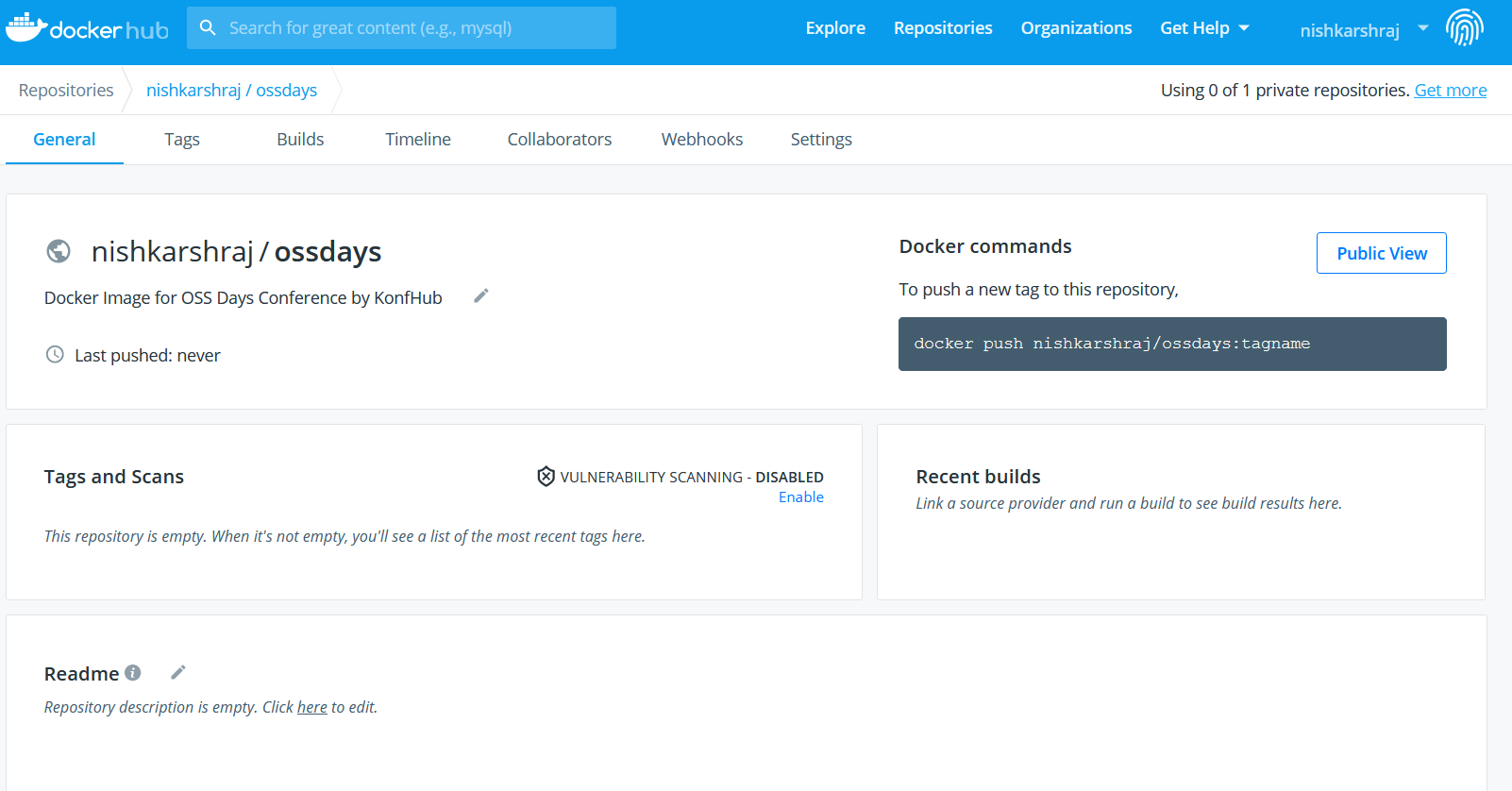Click 'VULNERABILITY SCANNING - DISABLED' label
This screenshot has height=791, width=1512.
tap(692, 478)
